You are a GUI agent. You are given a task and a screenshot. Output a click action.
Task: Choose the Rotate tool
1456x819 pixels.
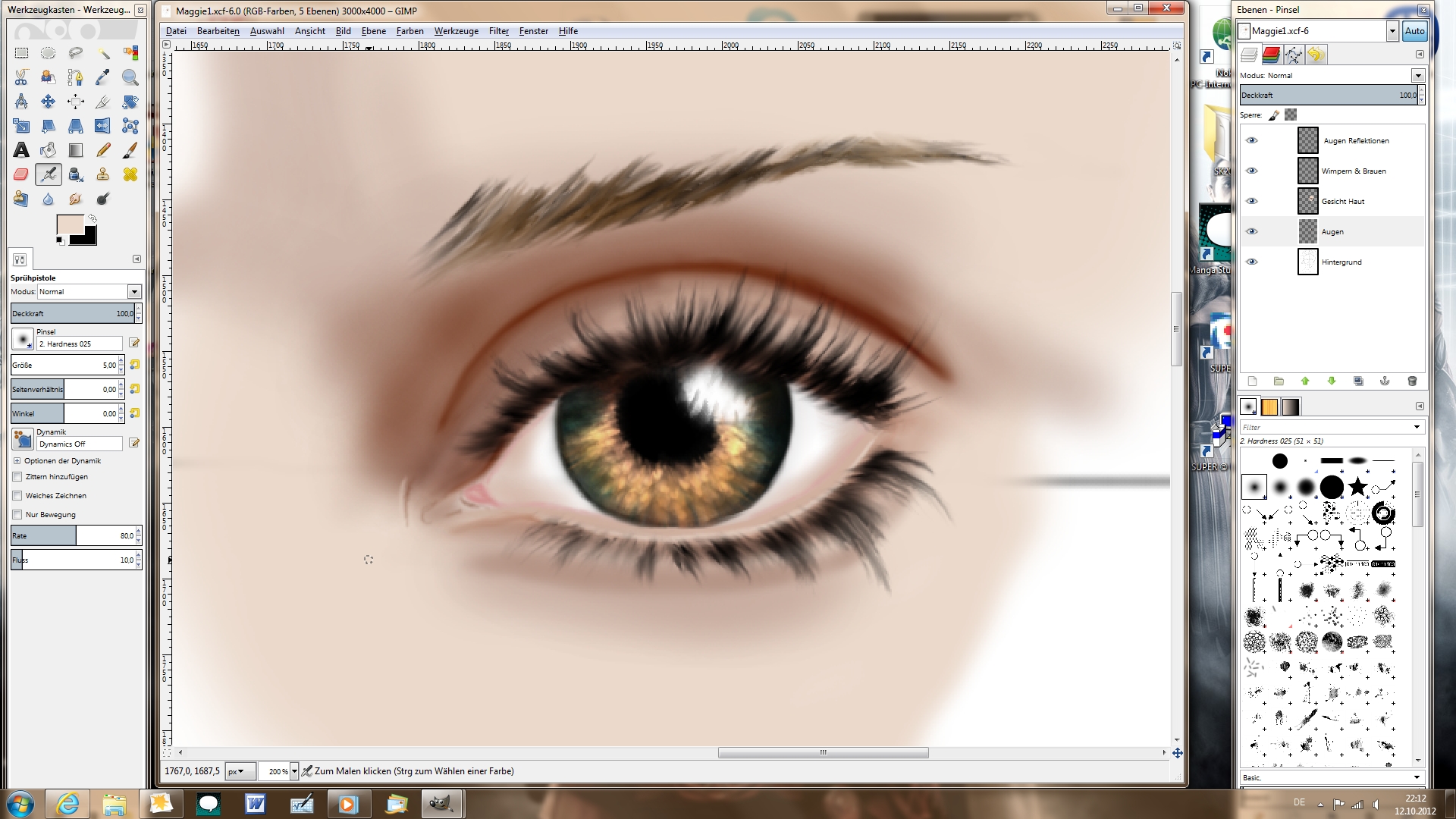(x=130, y=102)
